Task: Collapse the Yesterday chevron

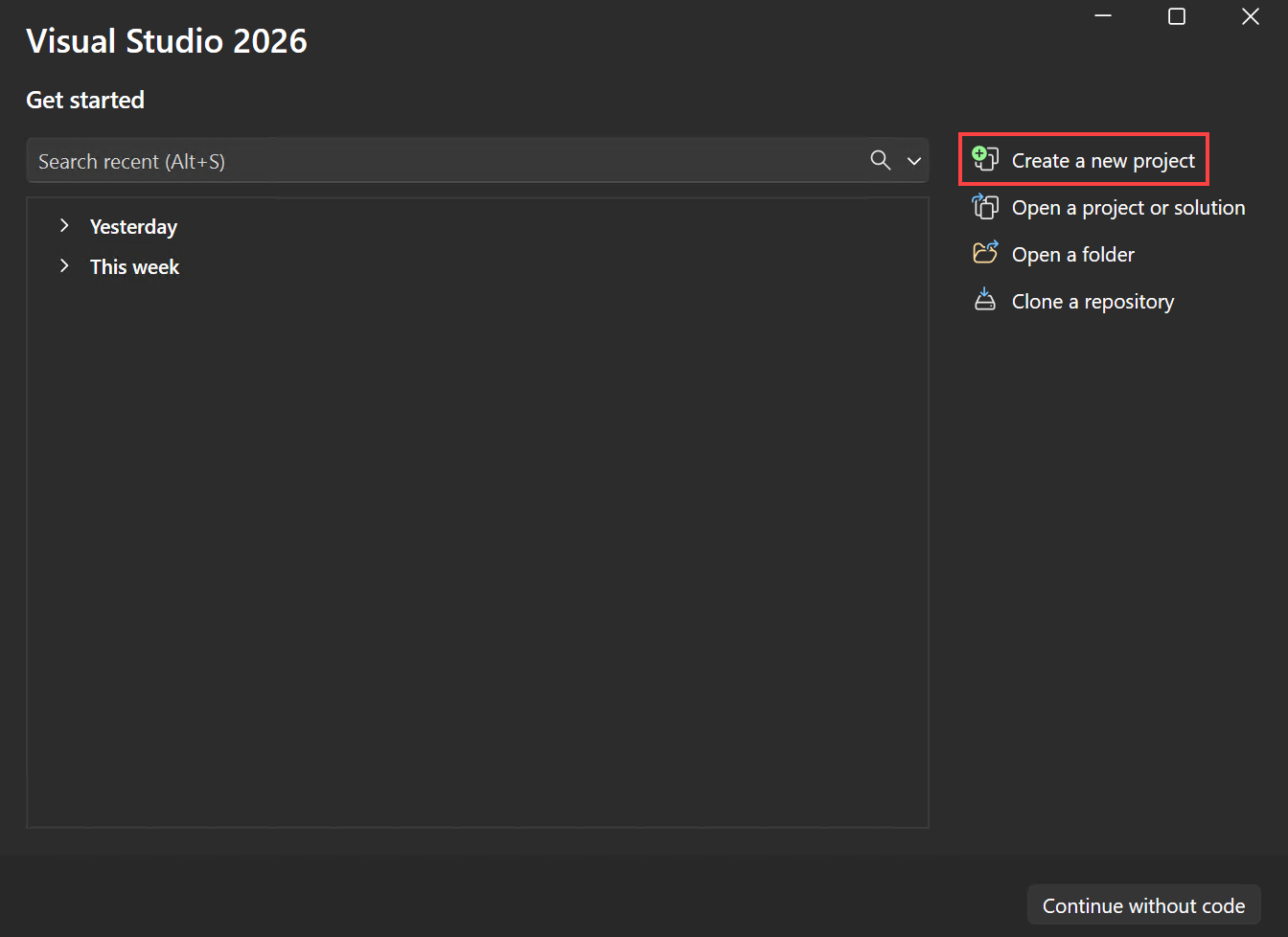Action: (63, 226)
